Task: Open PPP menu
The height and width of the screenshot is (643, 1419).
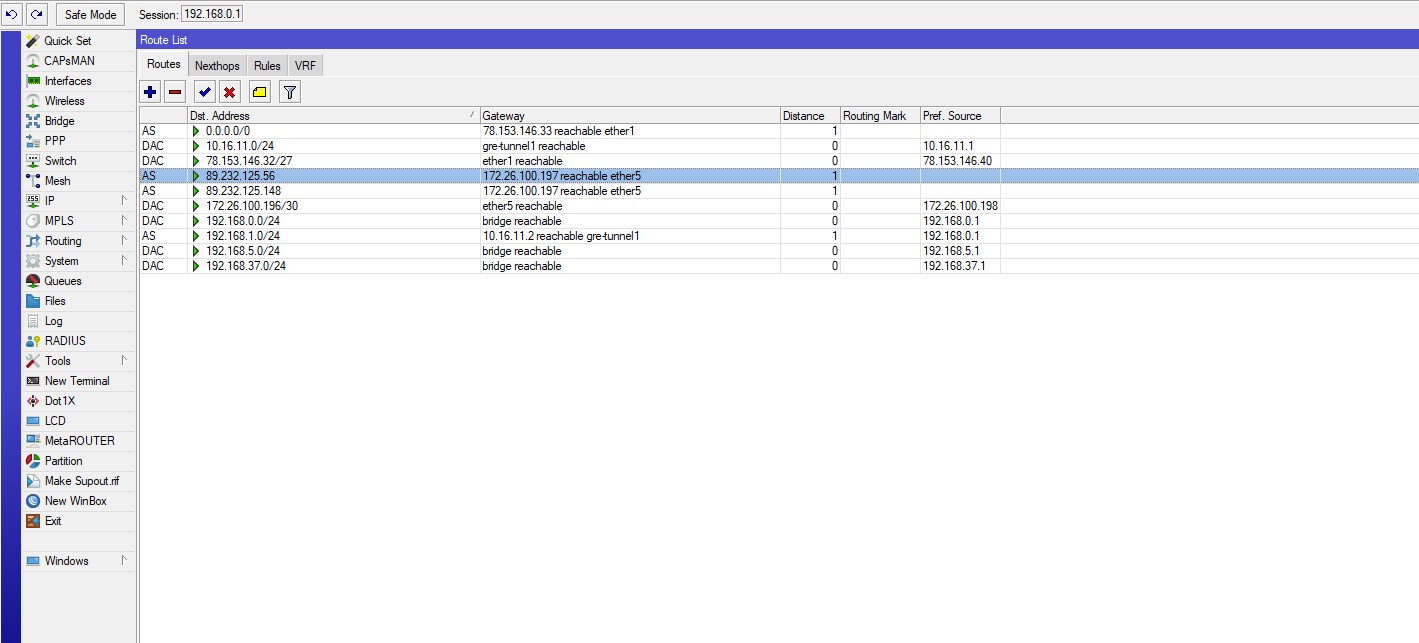Action: tap(55, 141)
